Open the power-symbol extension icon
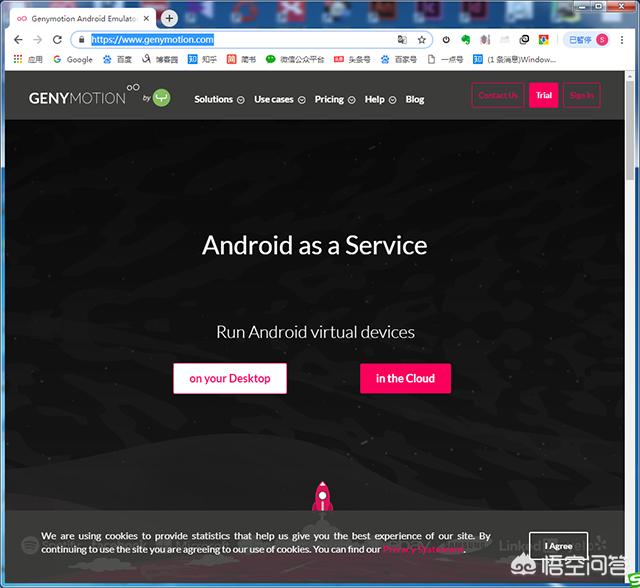 (446, 40)
